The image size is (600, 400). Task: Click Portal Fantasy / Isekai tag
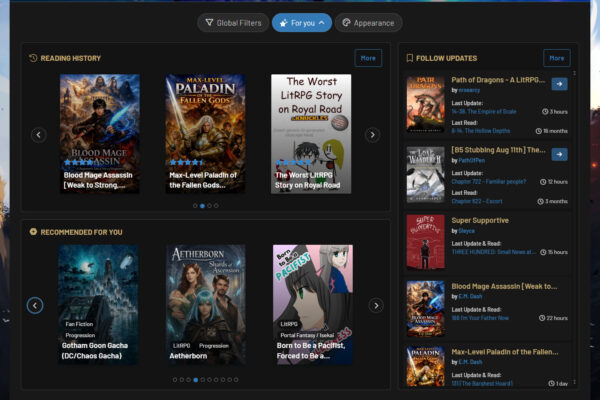pyautogui.click(x=307, y=335)
